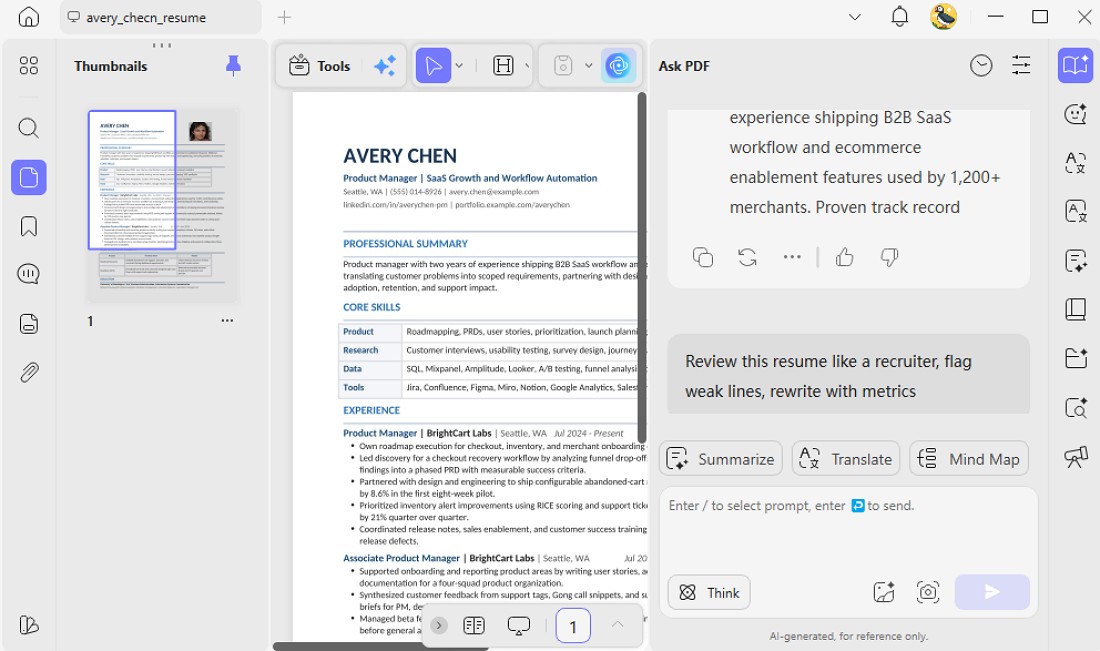Expand the cursor tool dropdown arrow
The width and height of the screenshot is (1100, 651).
tap(459, 66)
